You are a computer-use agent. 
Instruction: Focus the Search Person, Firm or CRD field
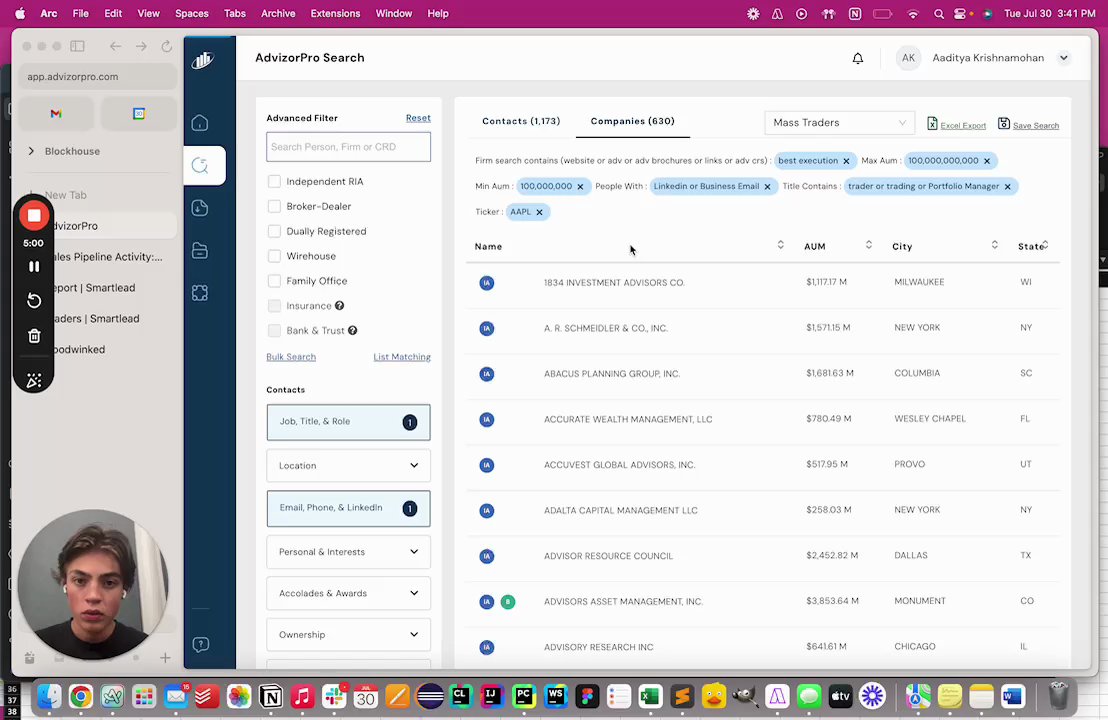click(x=348, y=147)
